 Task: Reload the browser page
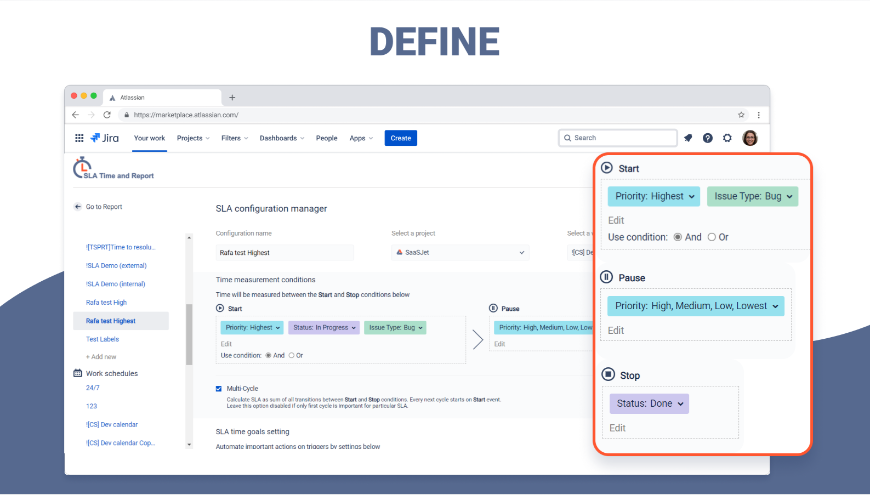pyautogui.click(x=107, y=115)
